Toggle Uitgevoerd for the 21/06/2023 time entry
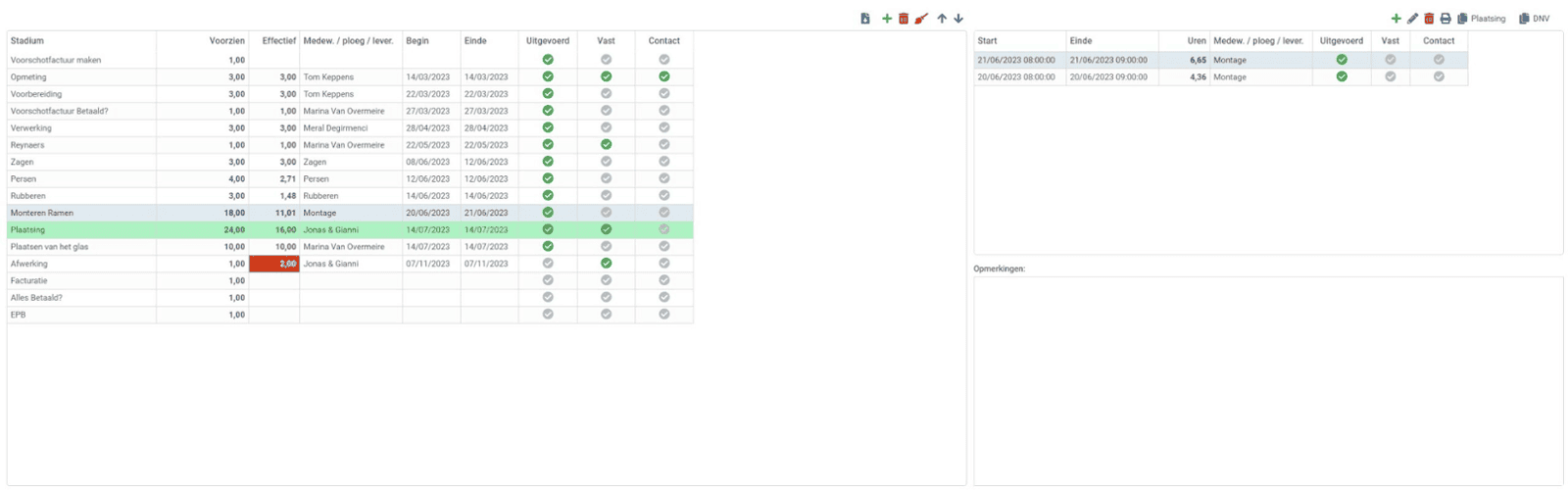 coord(1342,60)
